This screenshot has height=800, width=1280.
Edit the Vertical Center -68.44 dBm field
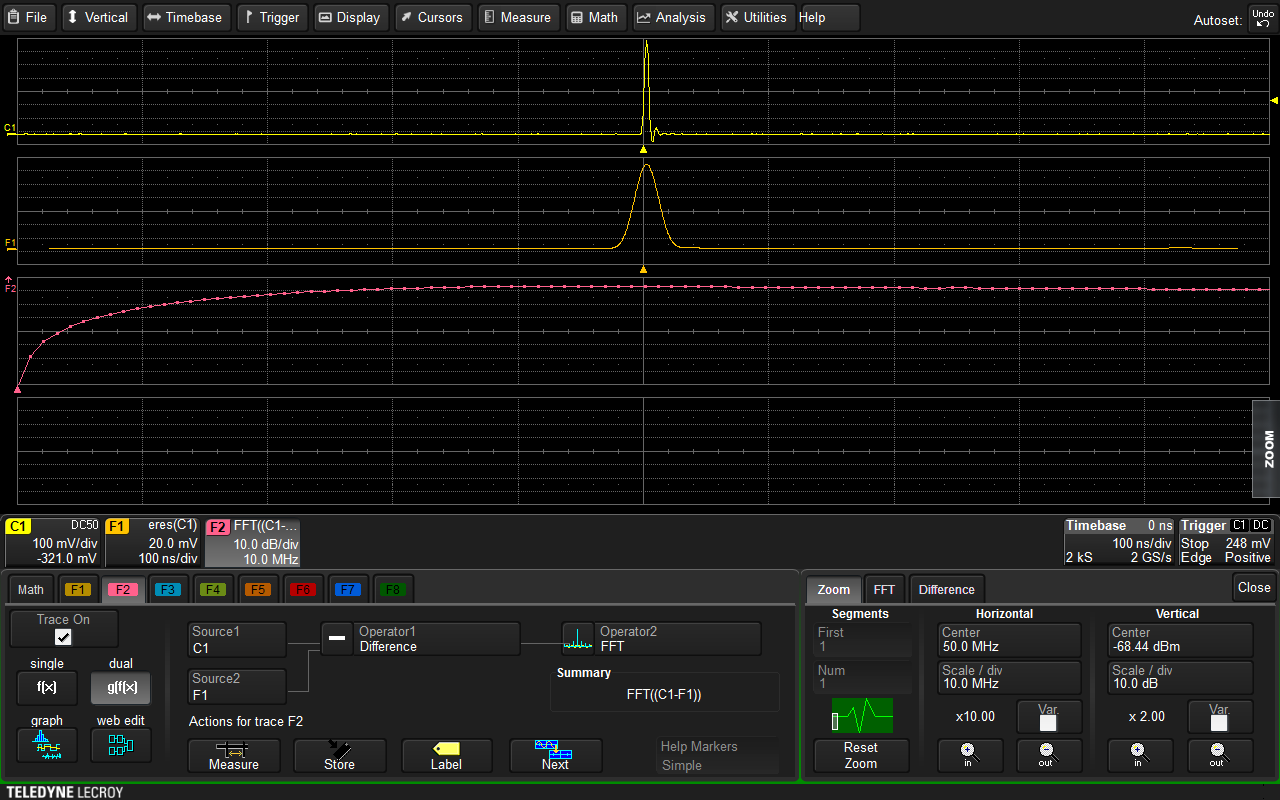(x=1180, y=640)
